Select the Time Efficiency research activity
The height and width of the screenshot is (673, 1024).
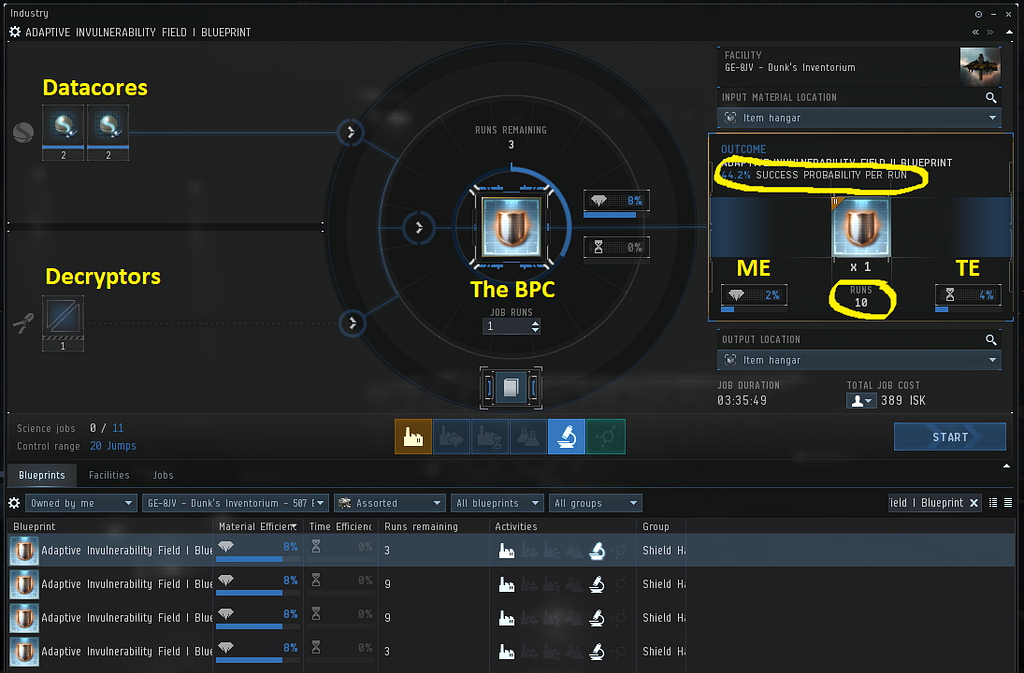(x=490, y=437)
